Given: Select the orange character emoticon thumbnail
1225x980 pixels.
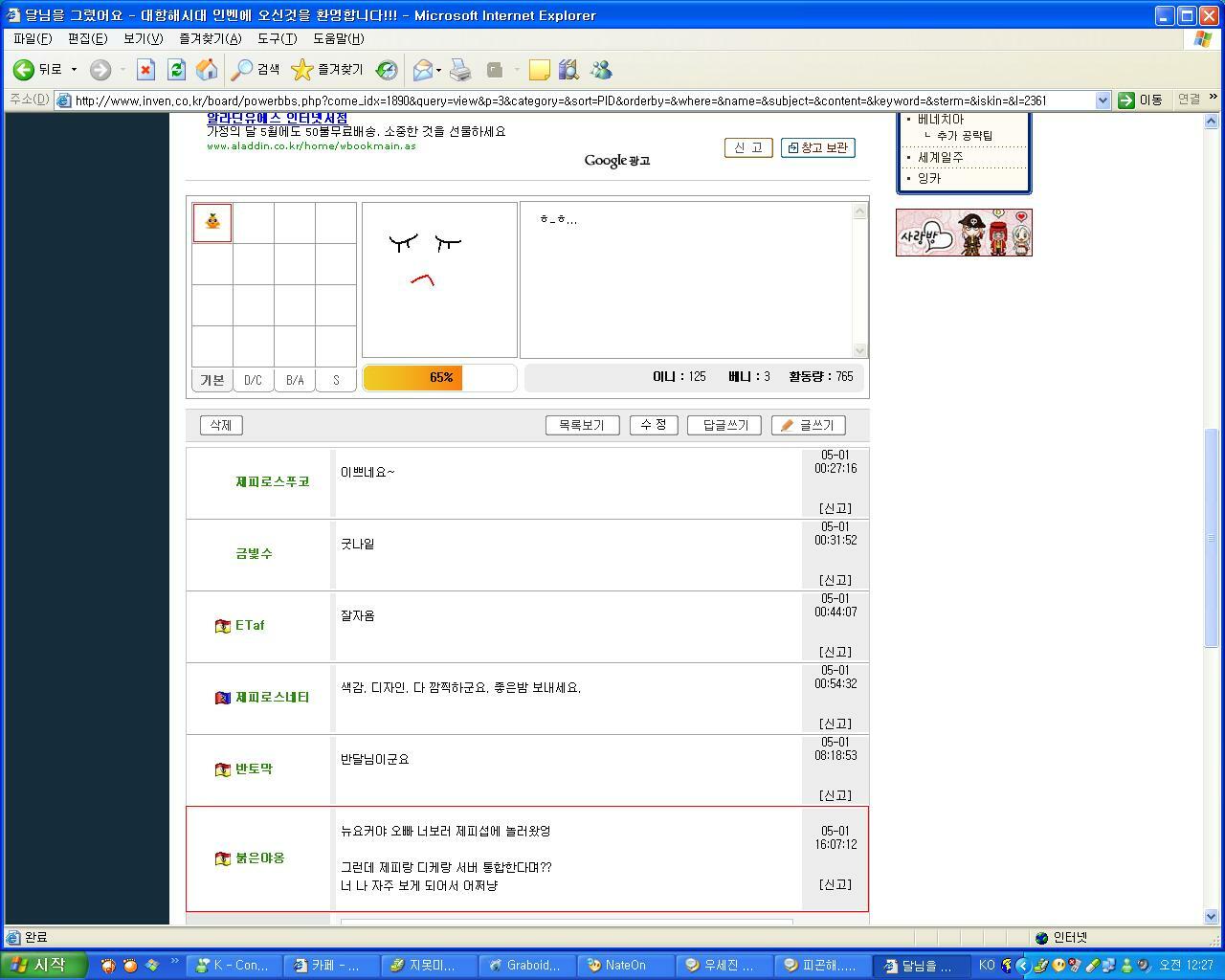Looking at the screenshot, I should point(212,222).
